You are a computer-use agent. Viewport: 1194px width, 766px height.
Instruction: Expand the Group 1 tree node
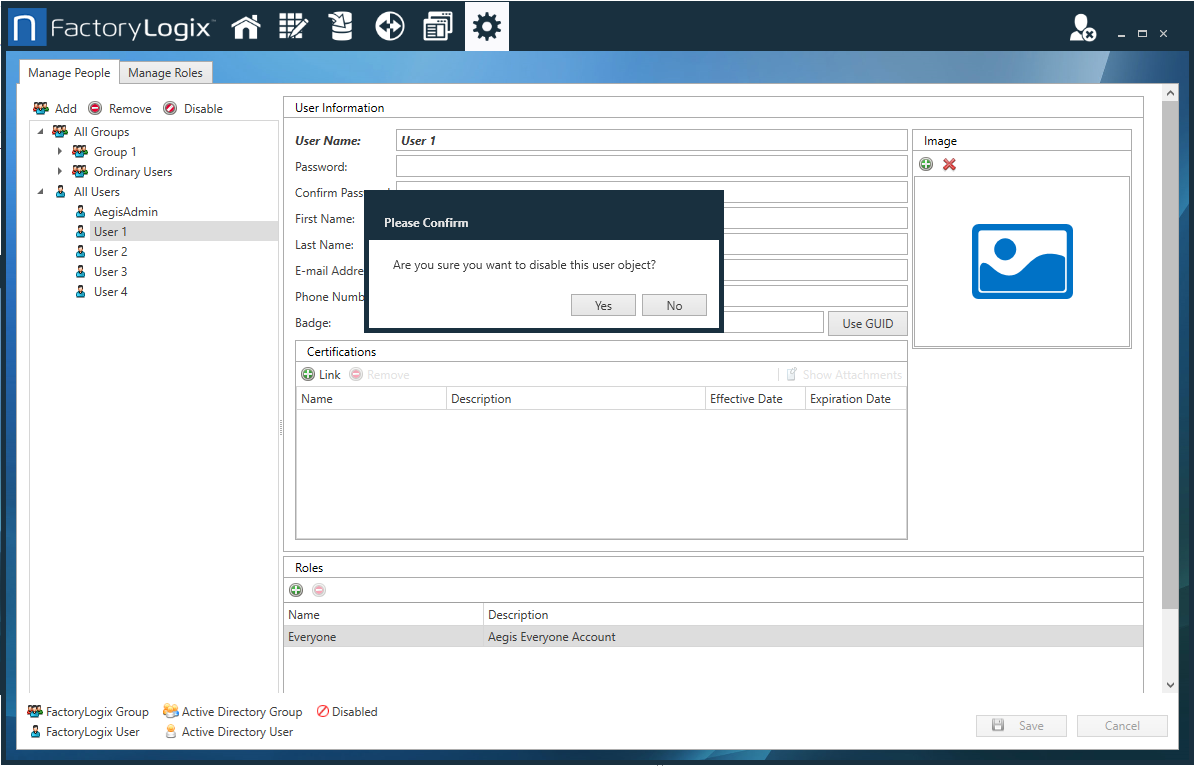59,151
